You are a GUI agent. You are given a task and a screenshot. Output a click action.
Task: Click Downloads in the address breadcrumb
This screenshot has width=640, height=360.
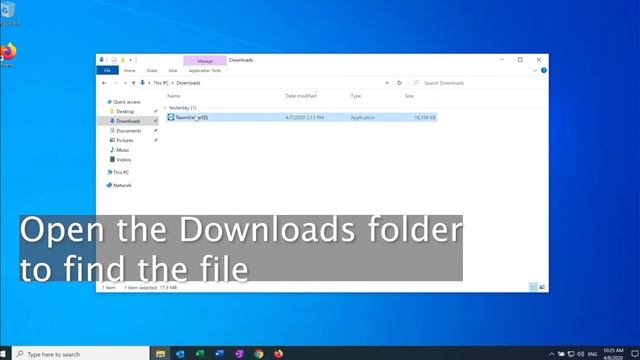[x=188, y=83]
